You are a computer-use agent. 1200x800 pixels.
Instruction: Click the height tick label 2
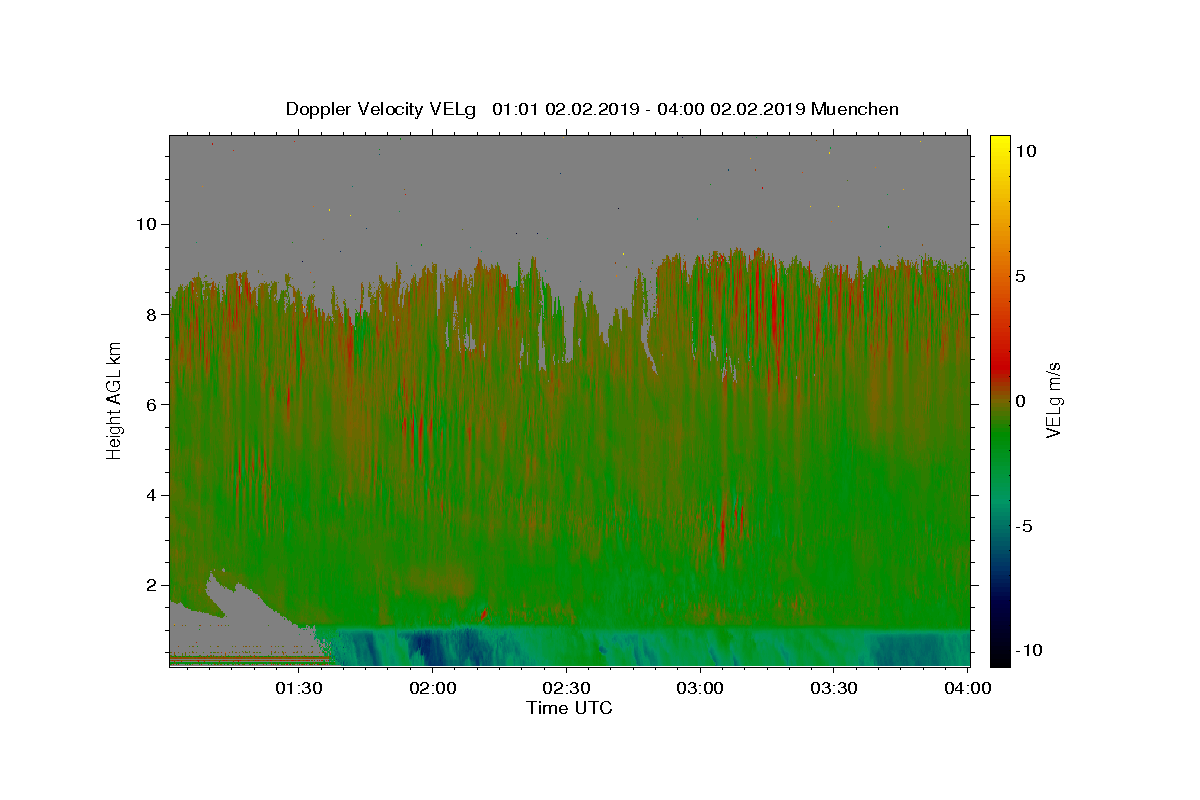[x=152, y=585]
